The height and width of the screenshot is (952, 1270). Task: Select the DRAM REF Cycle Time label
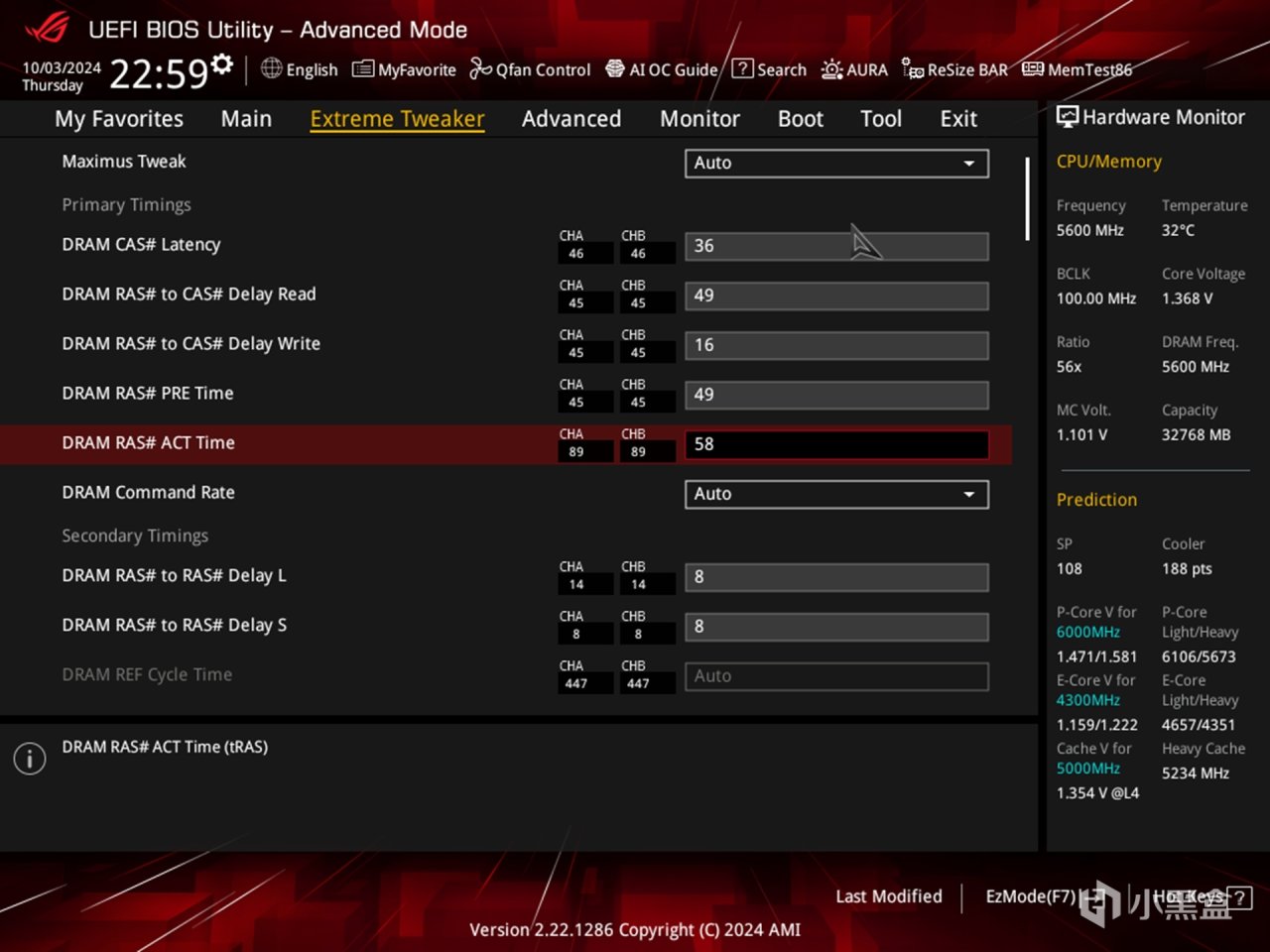[x=147, y=675]
